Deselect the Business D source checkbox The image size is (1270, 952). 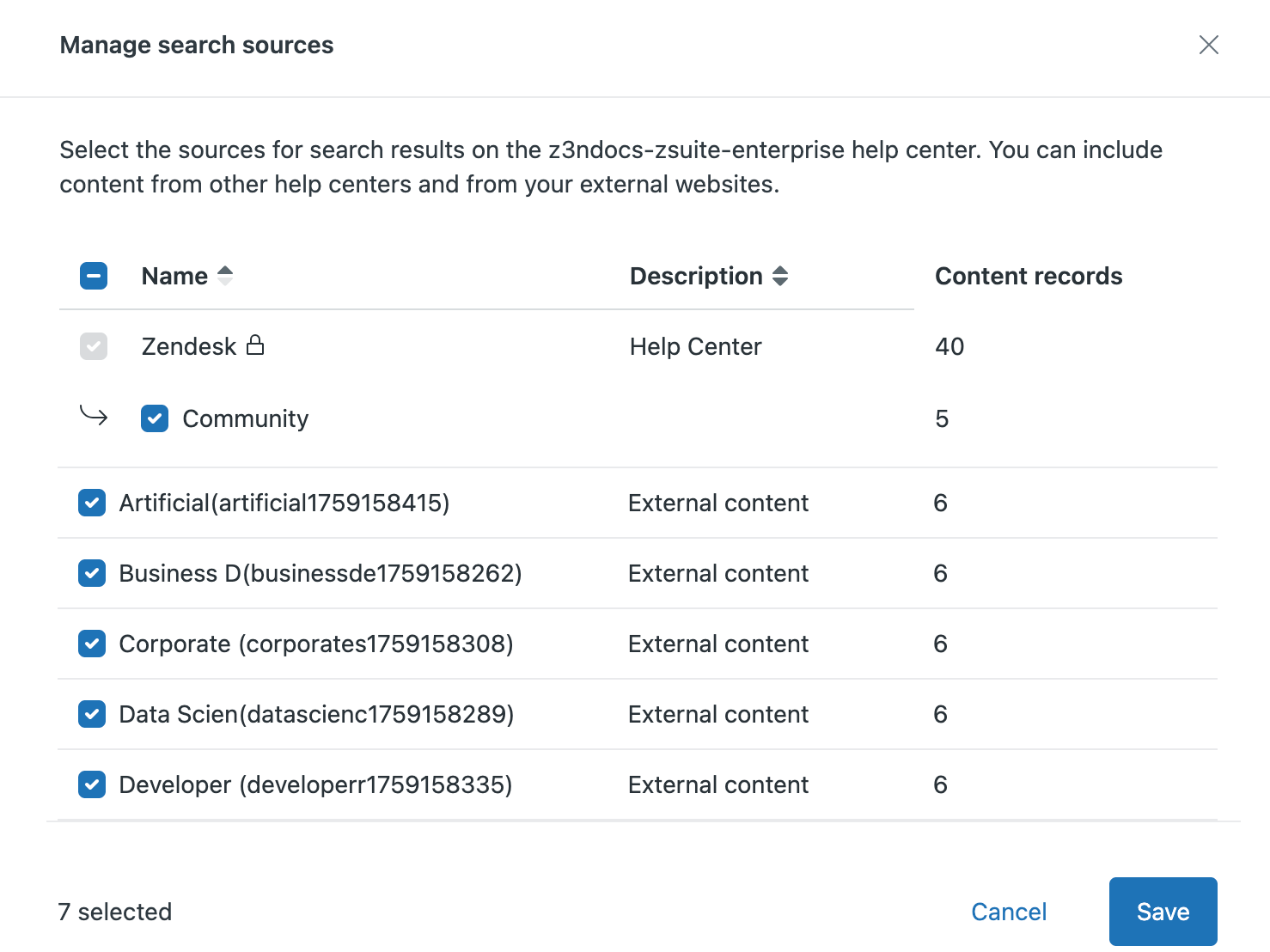coord(92,573)
